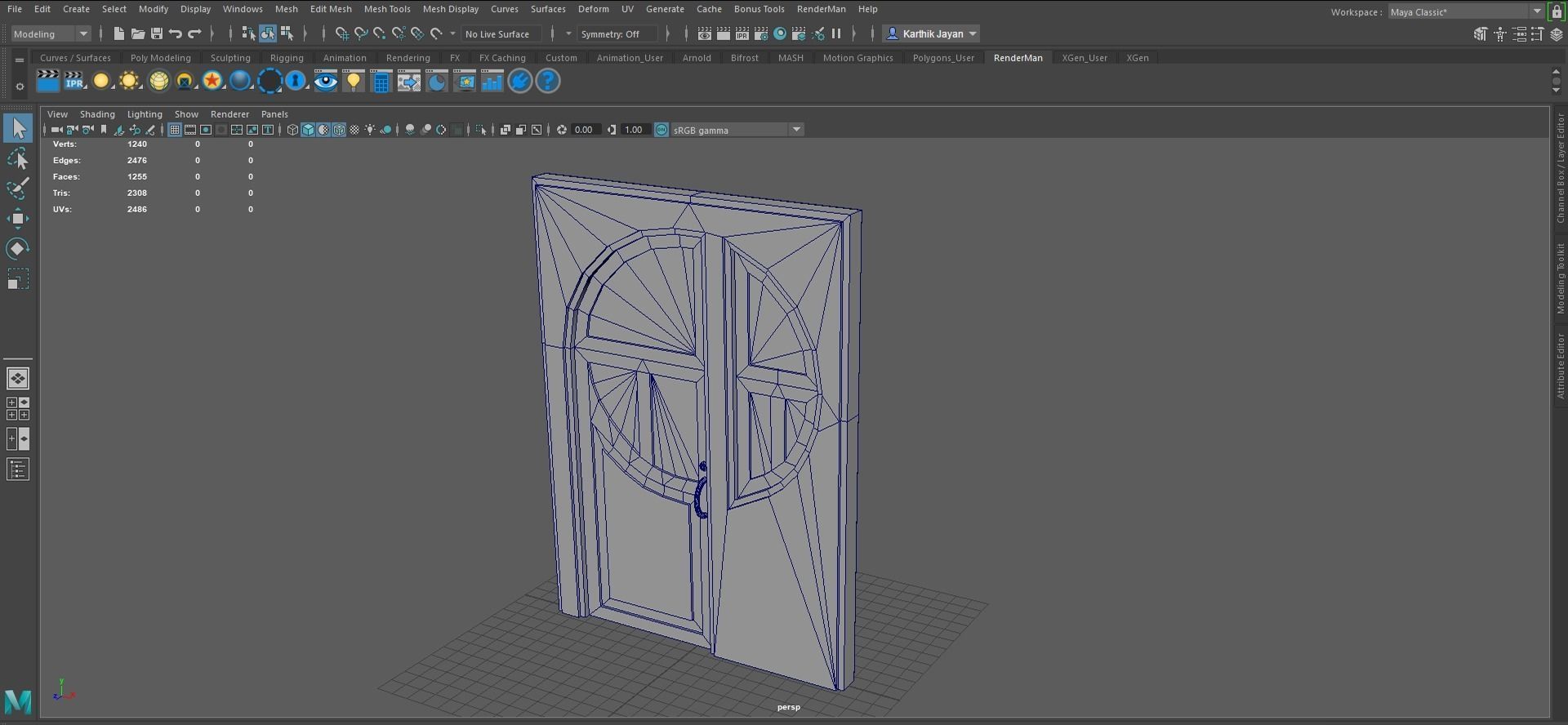Open the Mesh Tools menu
This screenshot has height=725, width=1568.
tap(387, 9)
